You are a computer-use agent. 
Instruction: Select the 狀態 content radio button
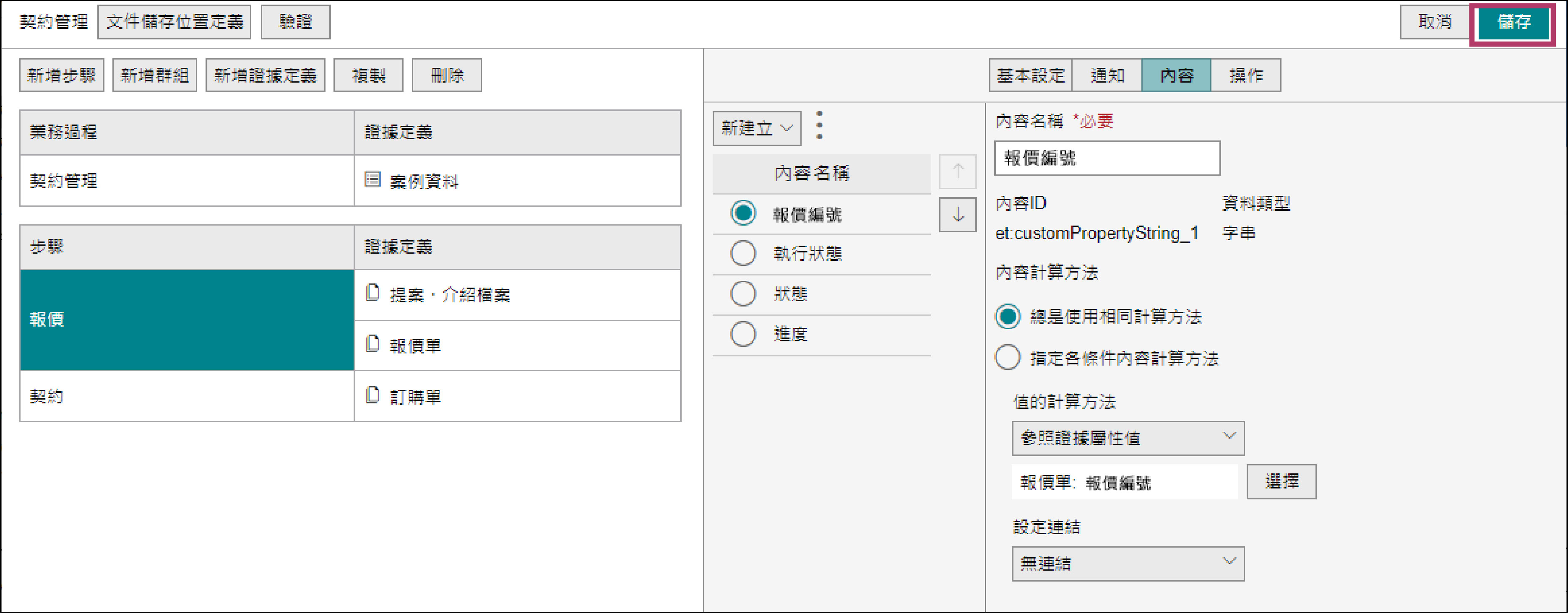[742, 294]
